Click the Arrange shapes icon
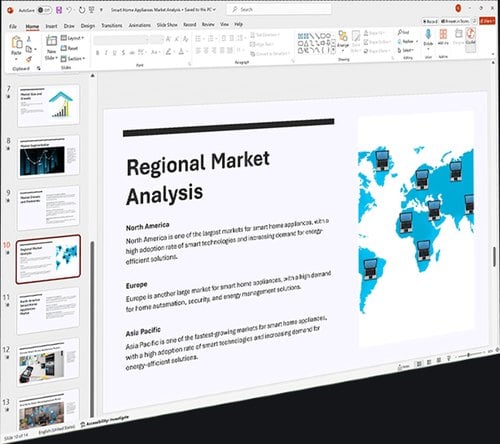500x444 pixels. pyautogui.click(x=343, y=36)
